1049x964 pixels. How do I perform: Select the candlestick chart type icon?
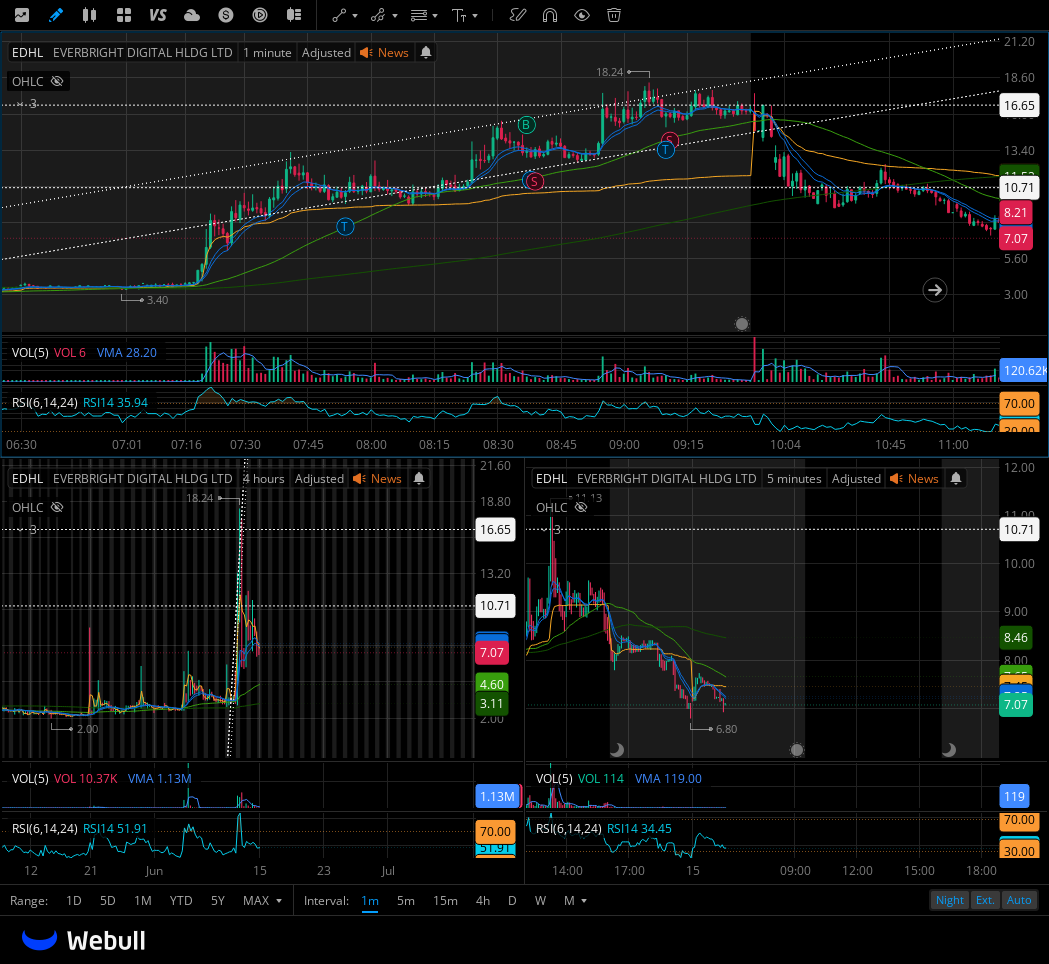pos(89,15)
